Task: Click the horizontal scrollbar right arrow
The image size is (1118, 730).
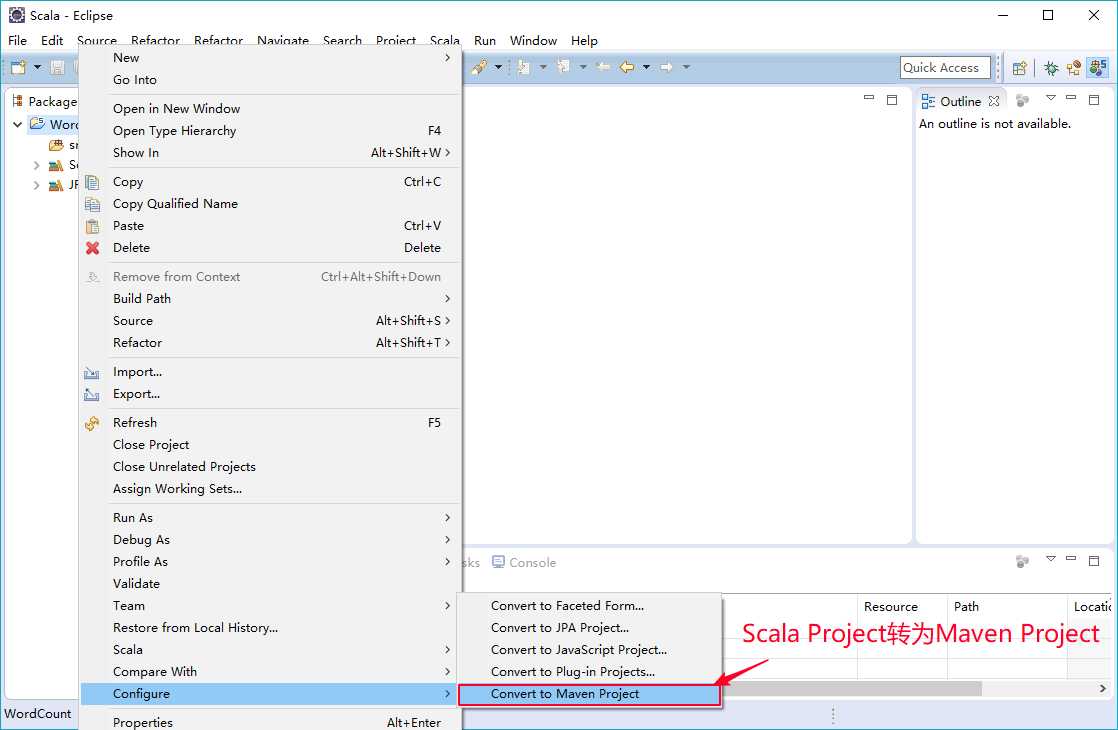Action: 1102,689
